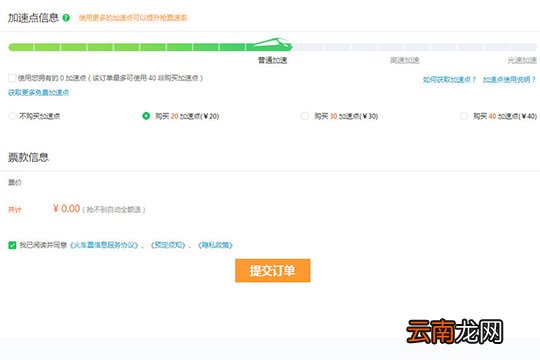The height and width of the screenshot is (360, 540).
Task: Click the 光速加速 level label
Action: [x=522, y=60]
